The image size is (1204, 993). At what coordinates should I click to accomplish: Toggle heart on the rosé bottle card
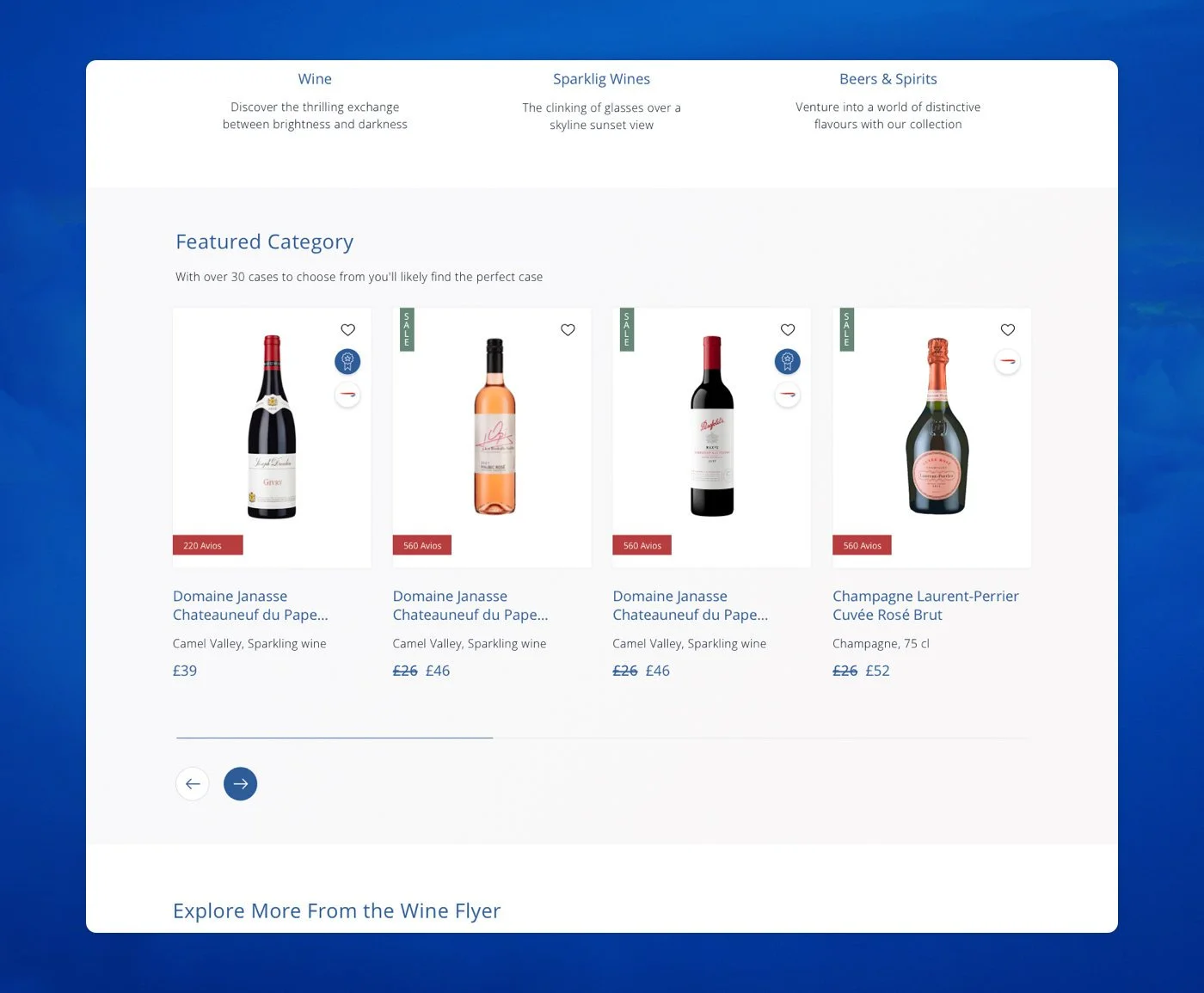tap(568, 330)
